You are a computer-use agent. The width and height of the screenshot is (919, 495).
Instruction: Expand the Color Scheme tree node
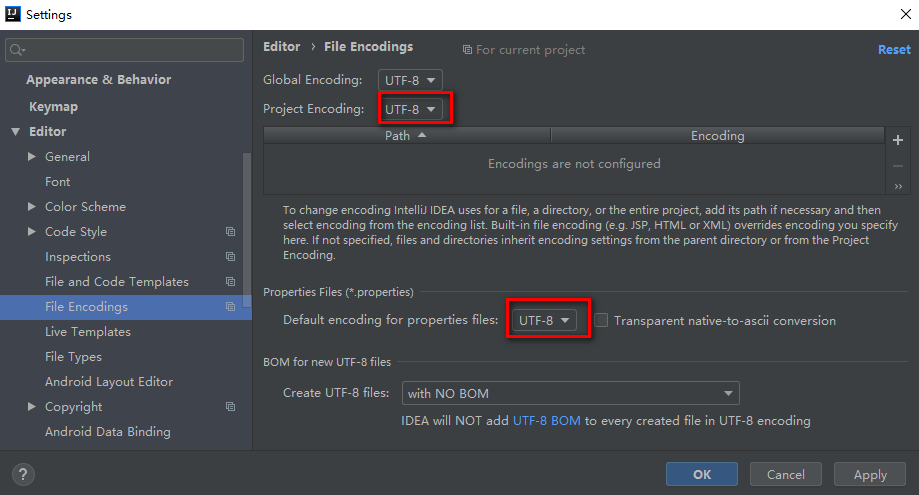click(x=32, y=207)
